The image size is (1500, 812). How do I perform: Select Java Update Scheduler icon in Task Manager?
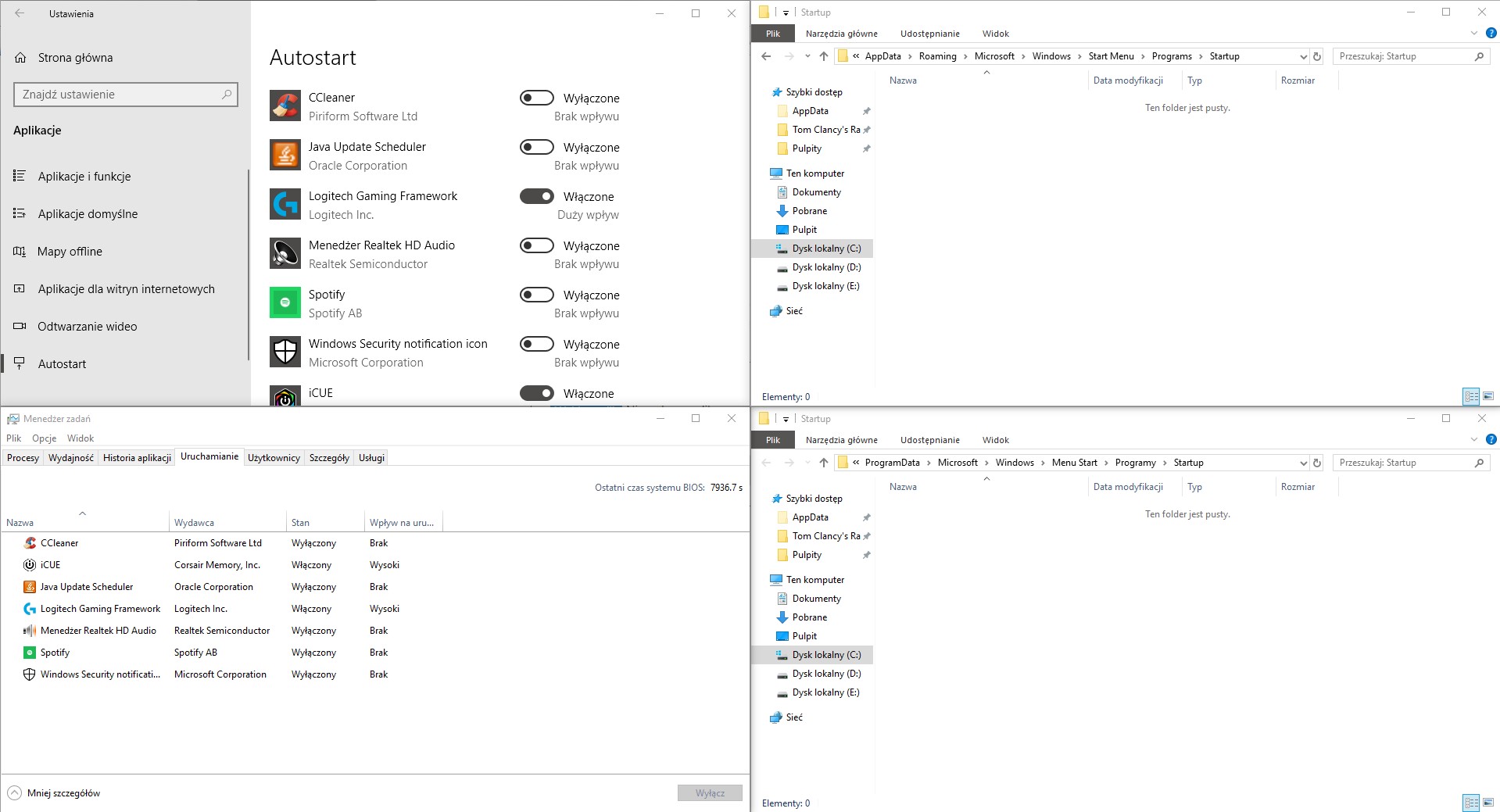coord(30,587)
